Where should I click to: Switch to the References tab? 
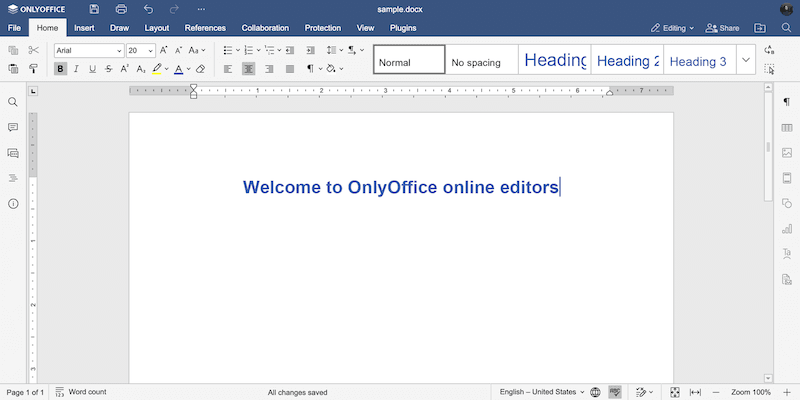[205, 28]
